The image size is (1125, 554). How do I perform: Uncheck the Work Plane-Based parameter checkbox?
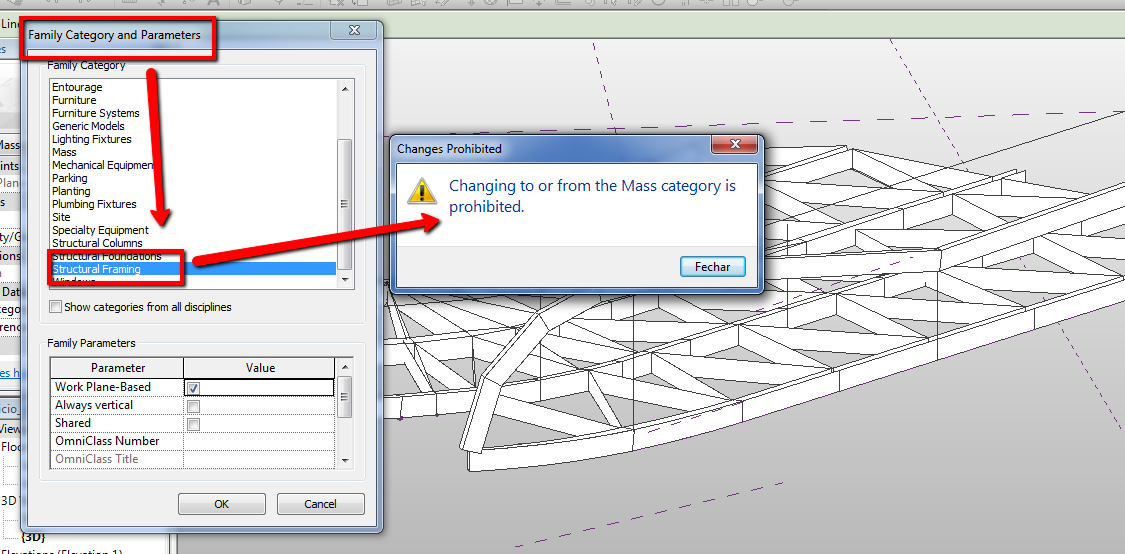tap(193, 388)
